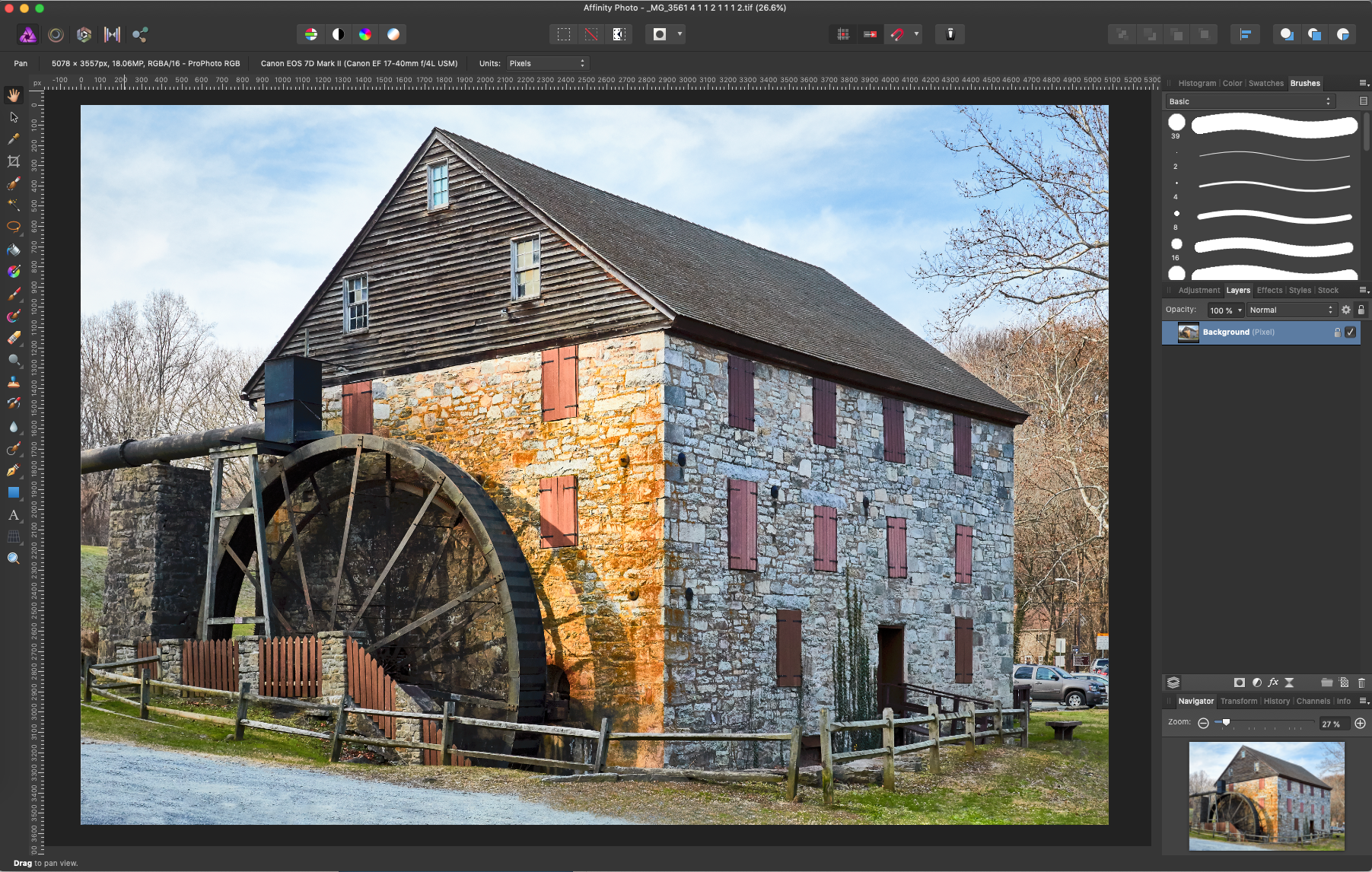Image resolution: width=1372 pixels, height=872 pixels.
Task: Click the Blend Ranges gear icon
Action: (x=1345, y=310)
